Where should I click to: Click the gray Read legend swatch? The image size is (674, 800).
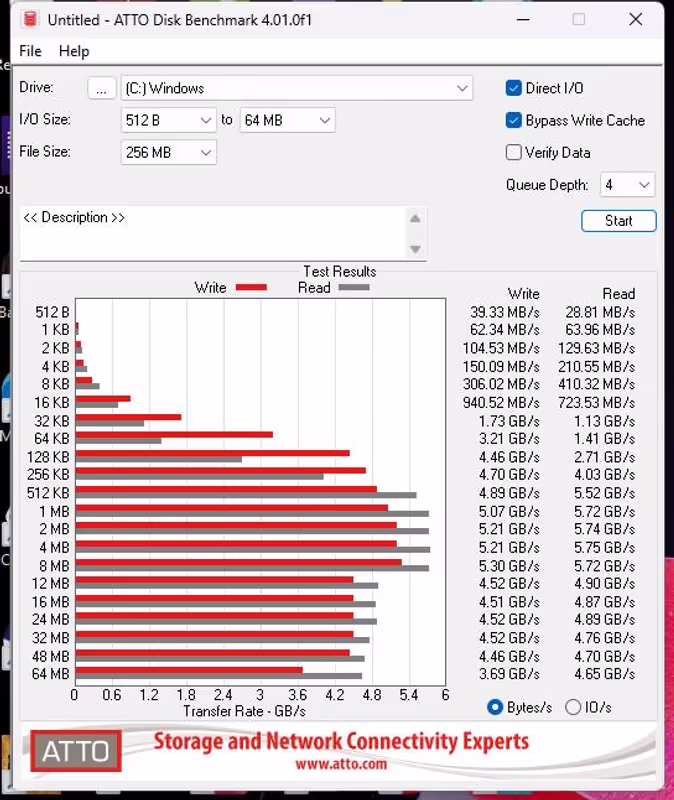[353, 288]
